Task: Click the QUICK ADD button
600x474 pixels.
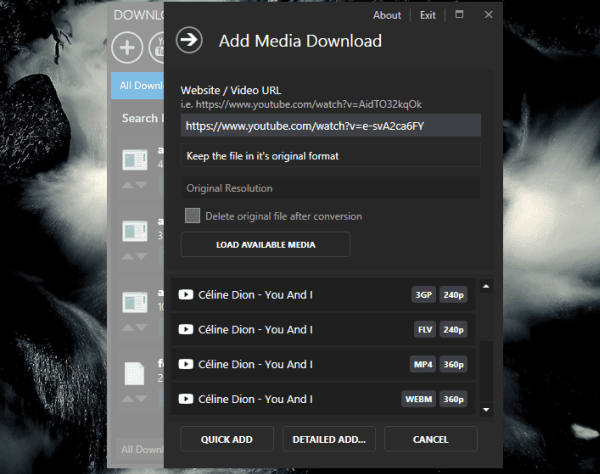Action: tap(227, 439)
